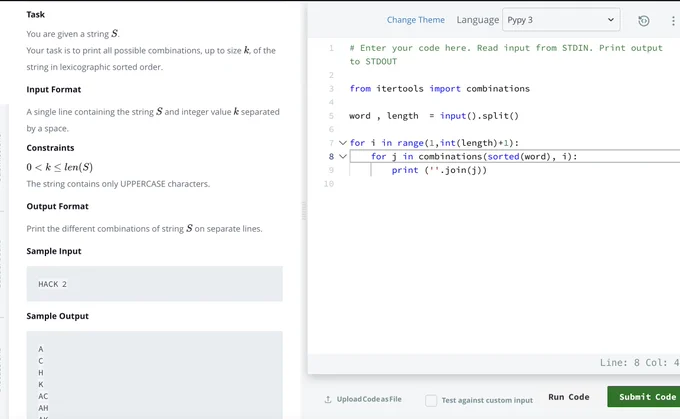Open the Pypy 3 language dropdown

(x=561, y=20)
